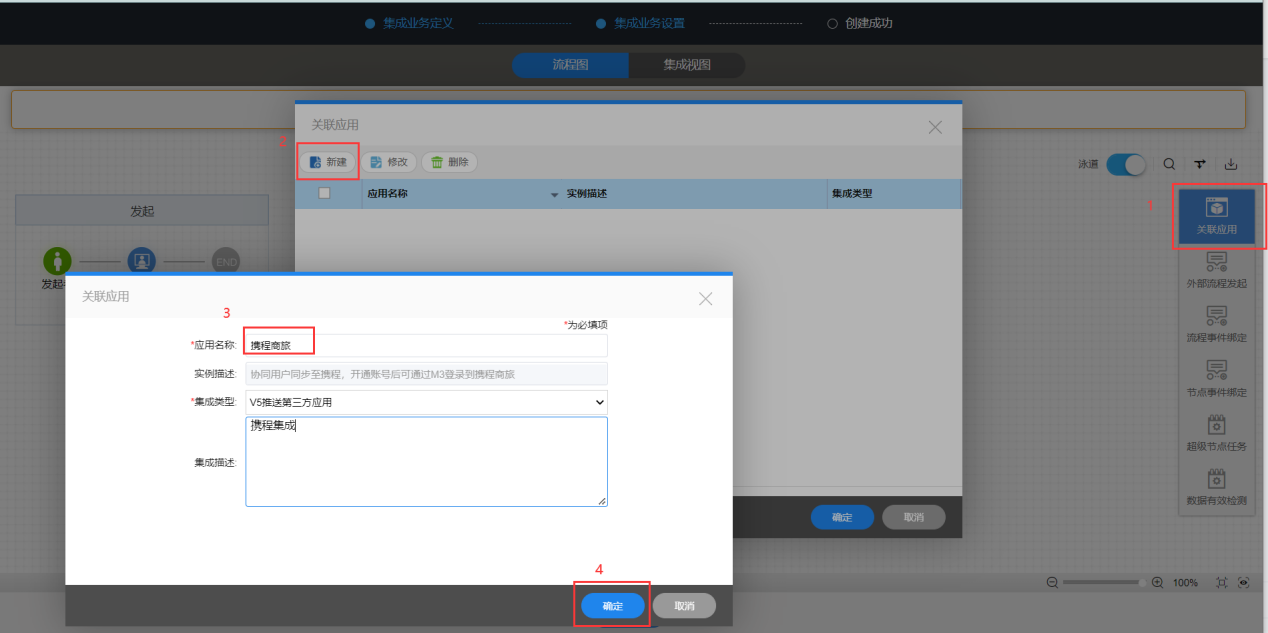
Task: Click the 100% zoom value
Action: [1185, 582]
